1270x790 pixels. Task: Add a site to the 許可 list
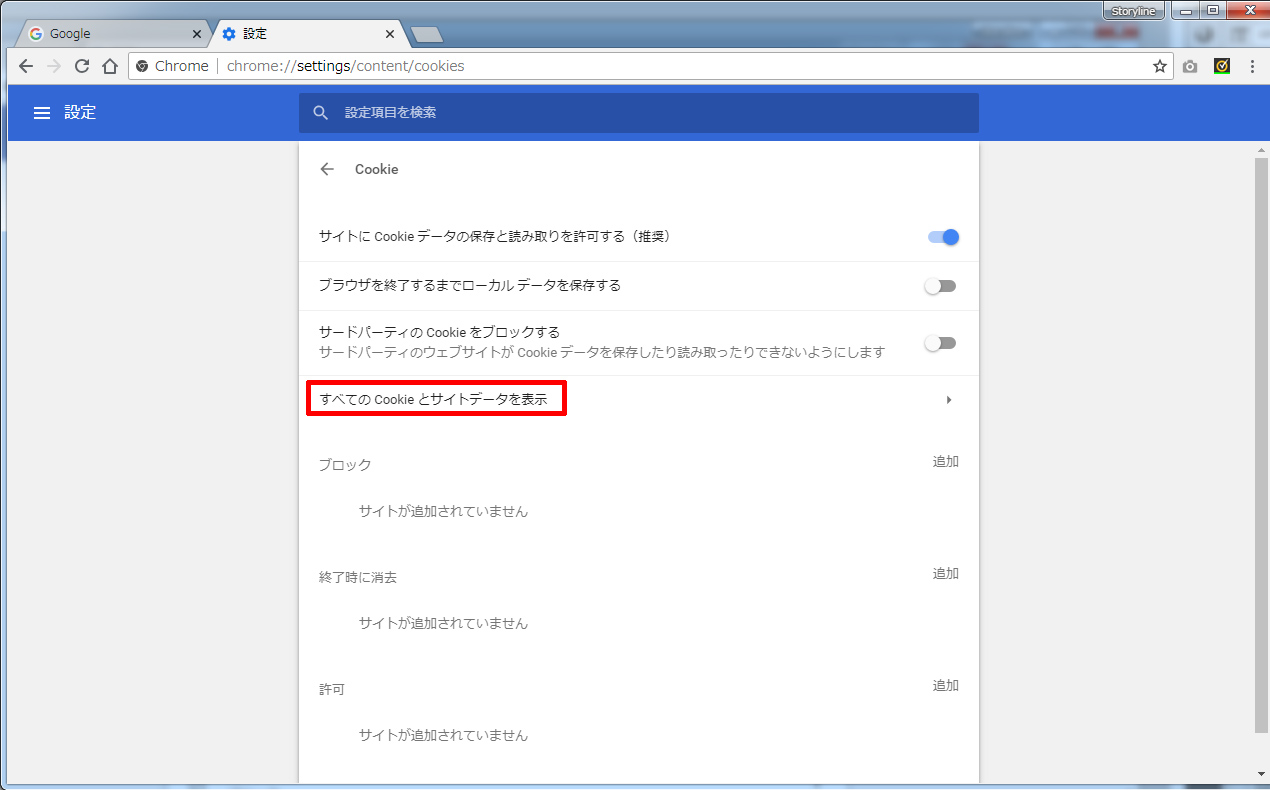click(945, 686)
